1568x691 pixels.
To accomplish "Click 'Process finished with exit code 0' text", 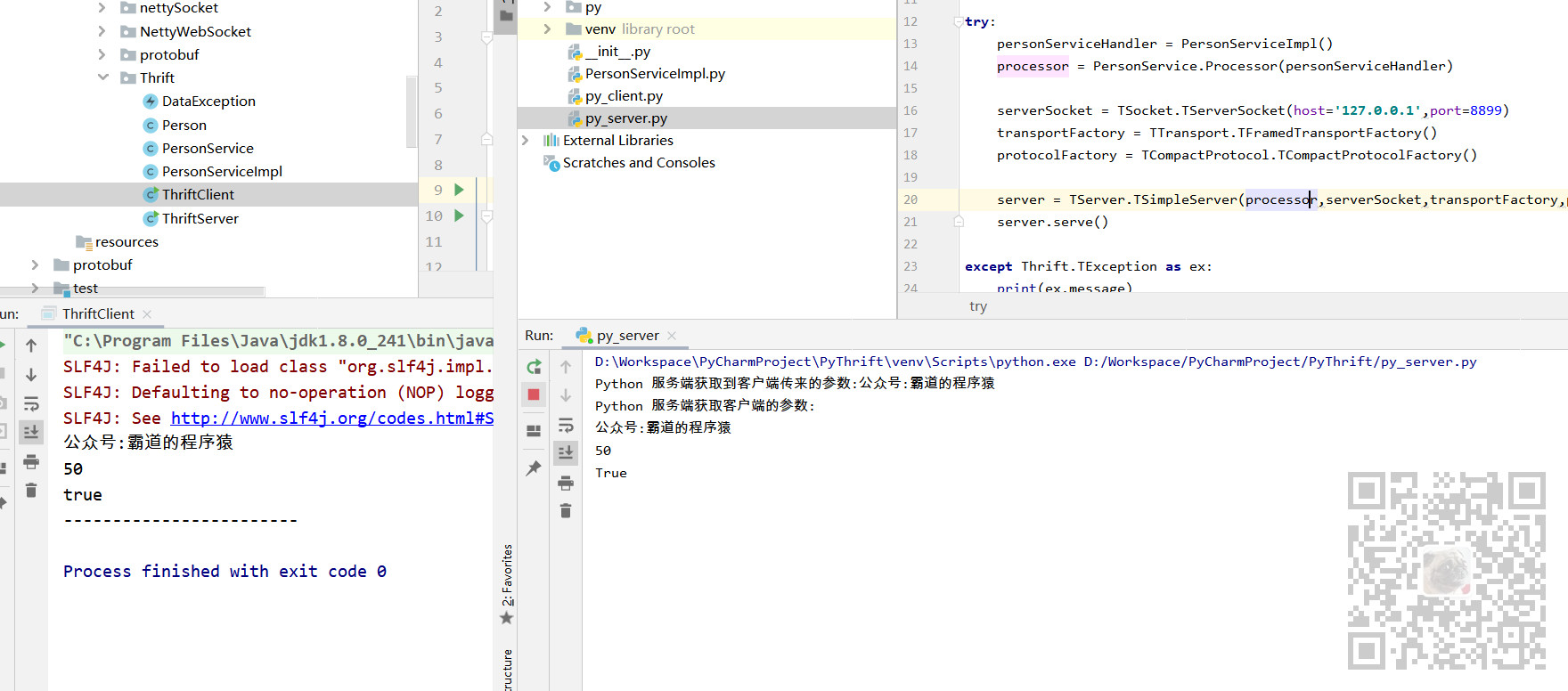I will [x=225, y=572].
